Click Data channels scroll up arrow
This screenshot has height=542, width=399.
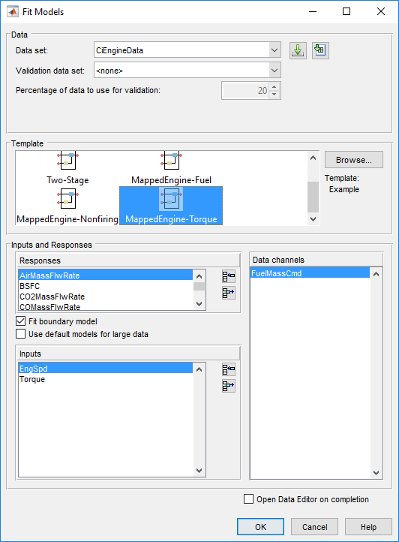[x=376, y=274]
